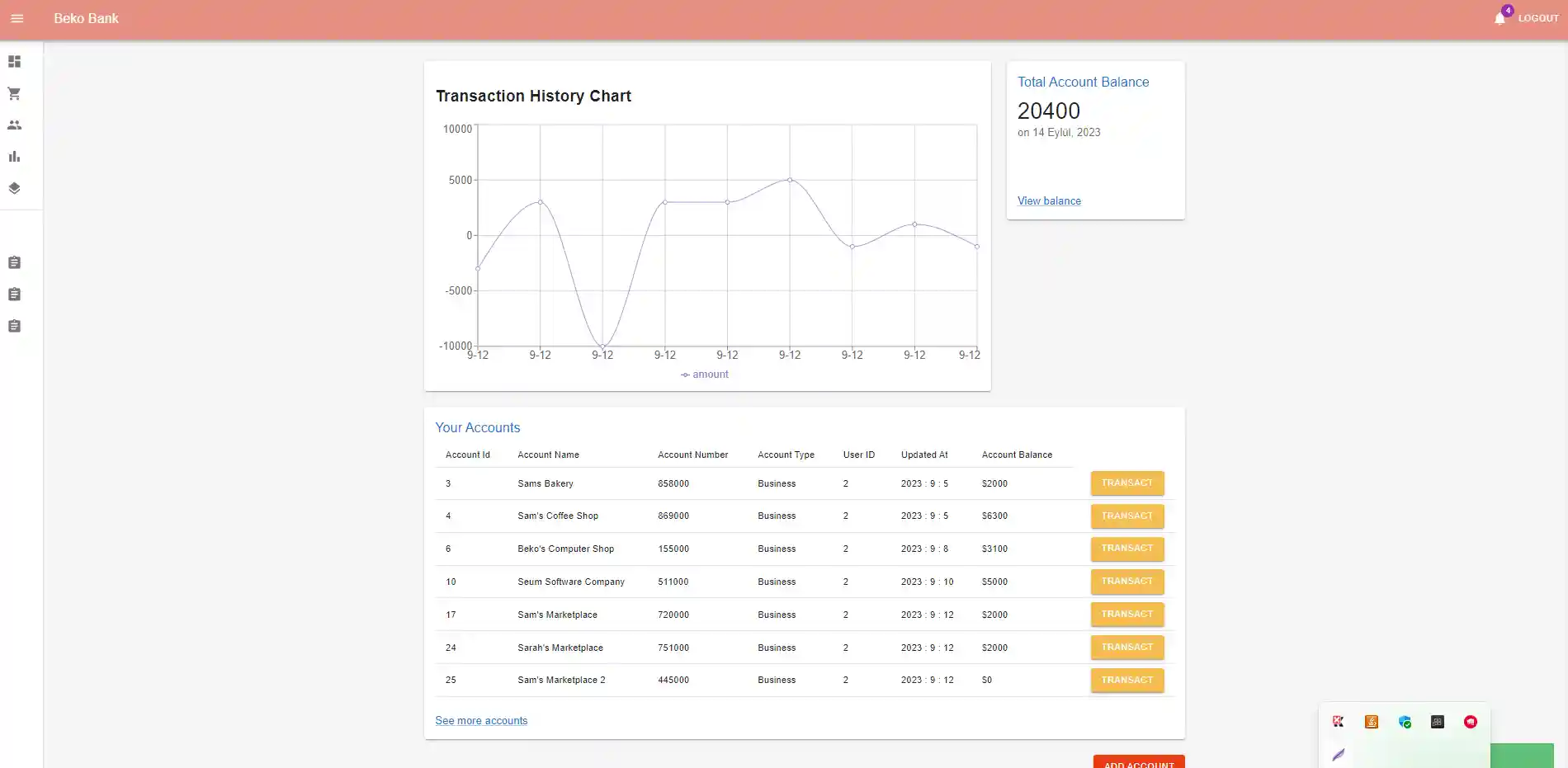Select the bar chart sidebar icon

tap(14, 157)
